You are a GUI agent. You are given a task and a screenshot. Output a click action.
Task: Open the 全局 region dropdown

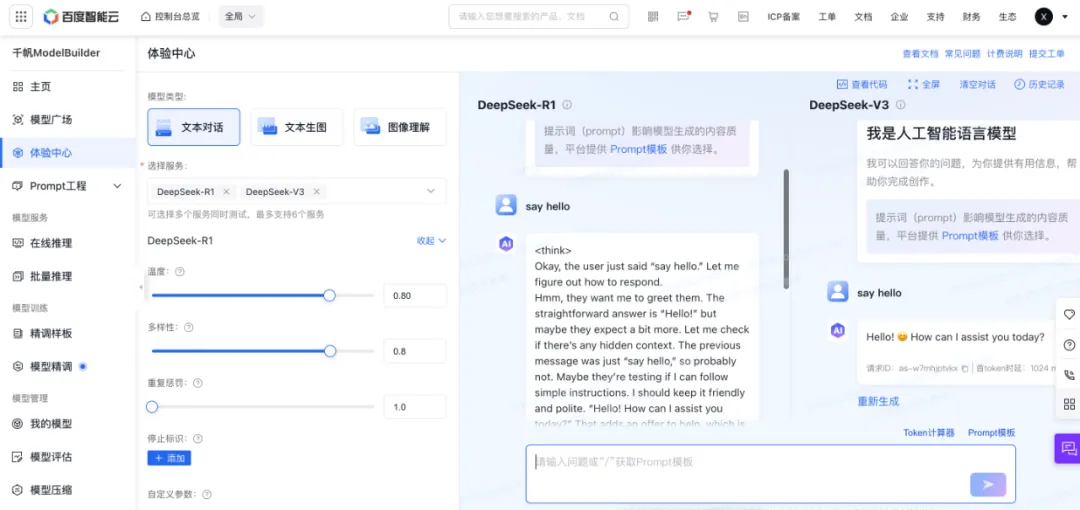240,17
